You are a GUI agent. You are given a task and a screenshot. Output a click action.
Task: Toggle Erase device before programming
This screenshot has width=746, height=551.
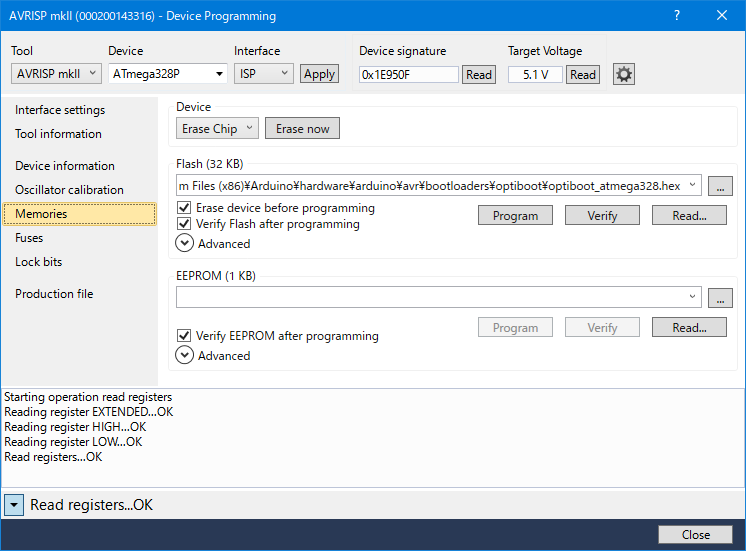[184, 208]
